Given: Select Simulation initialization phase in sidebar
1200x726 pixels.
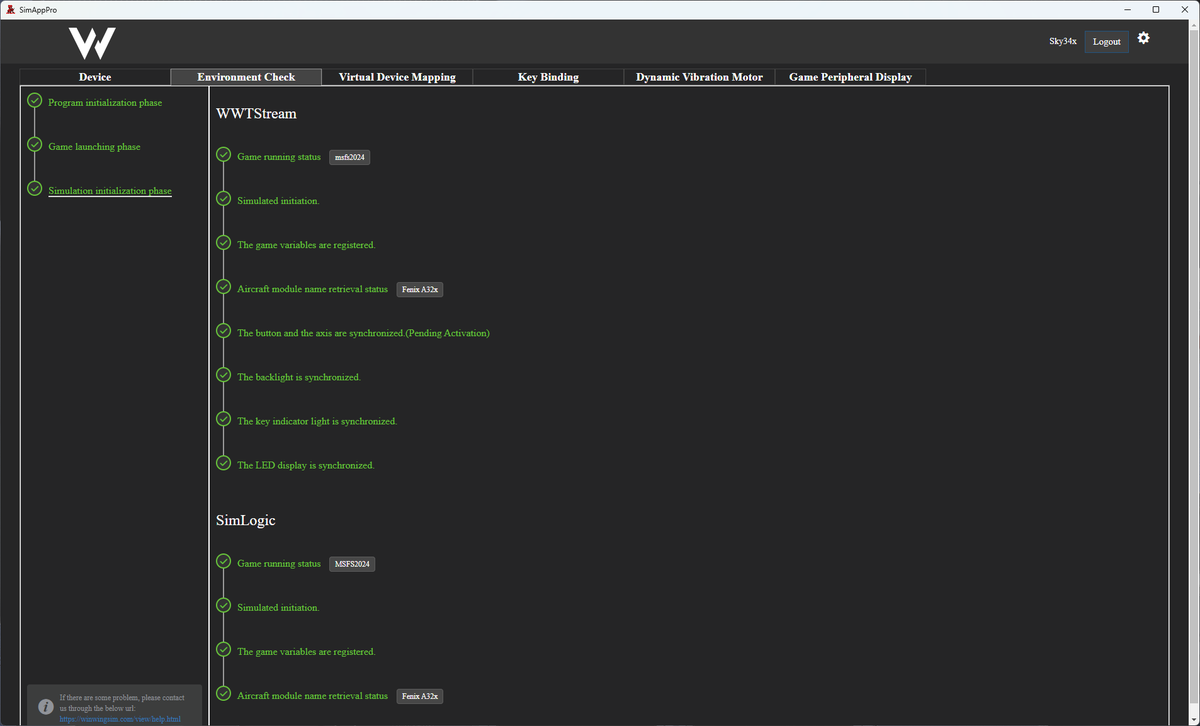Looking at the screenshot, I should (110, 191).
